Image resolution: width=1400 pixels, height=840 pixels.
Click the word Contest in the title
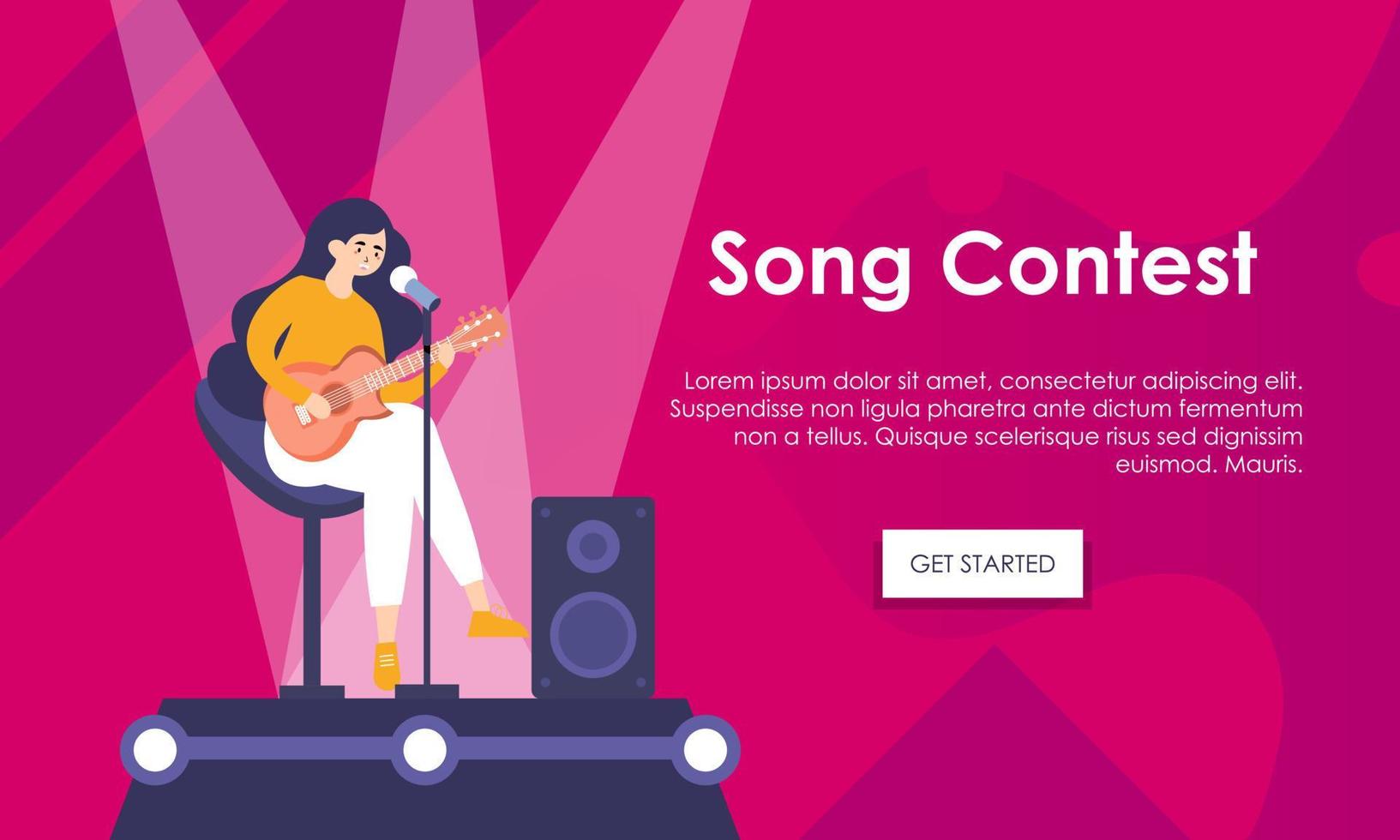click(x=1099, y=263)
